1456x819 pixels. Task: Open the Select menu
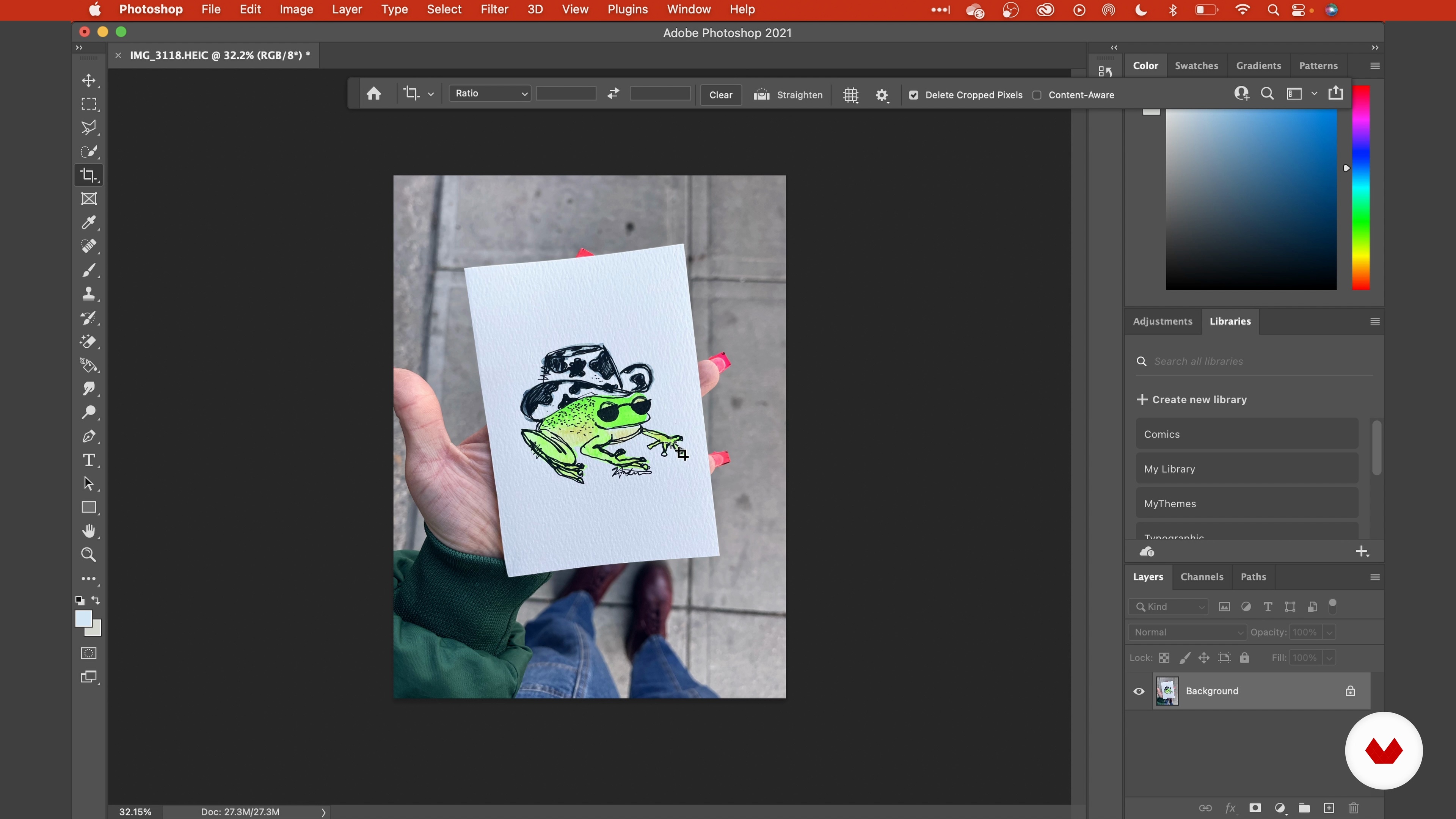click(444, 9)
